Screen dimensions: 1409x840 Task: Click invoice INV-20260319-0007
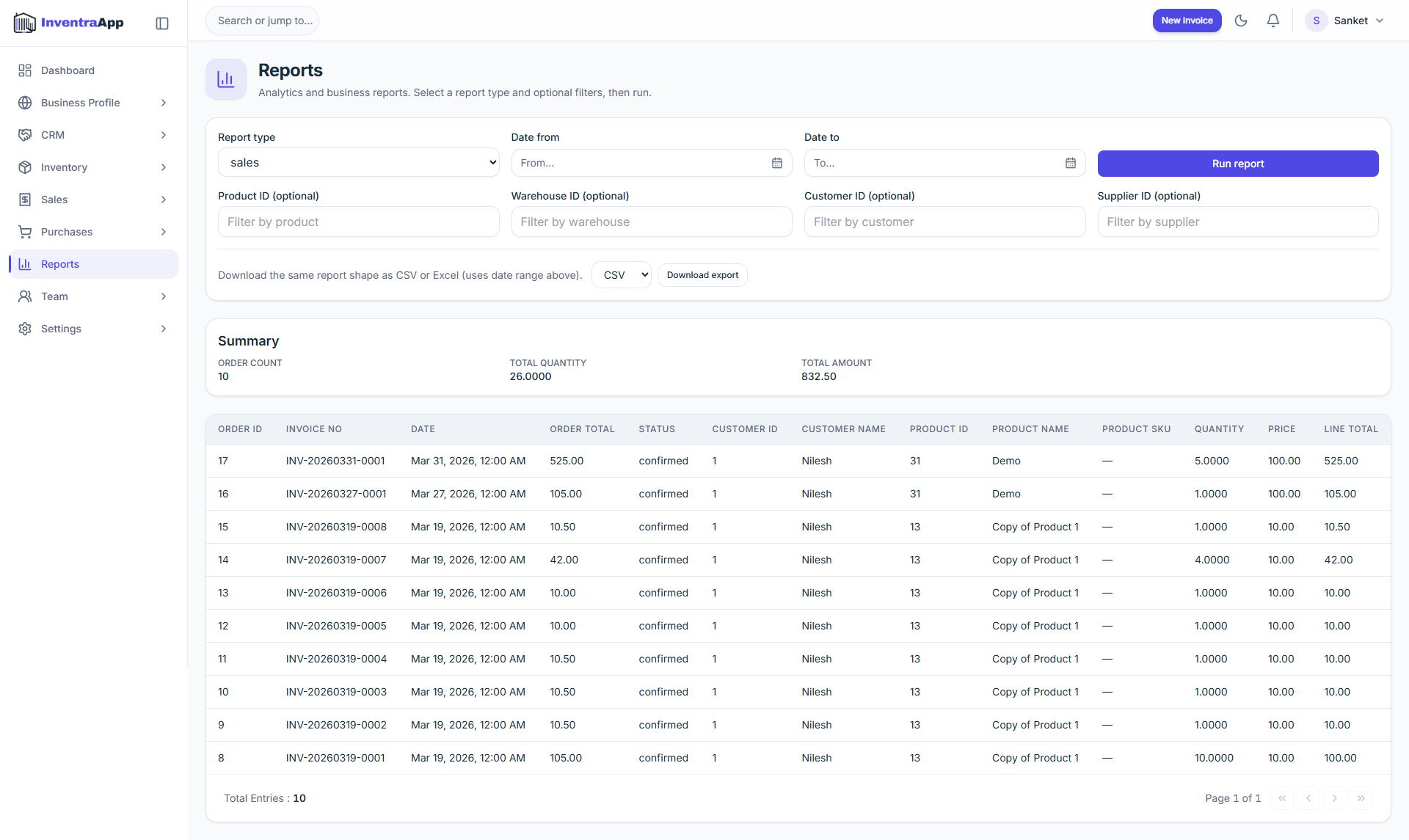coord(336,560)
